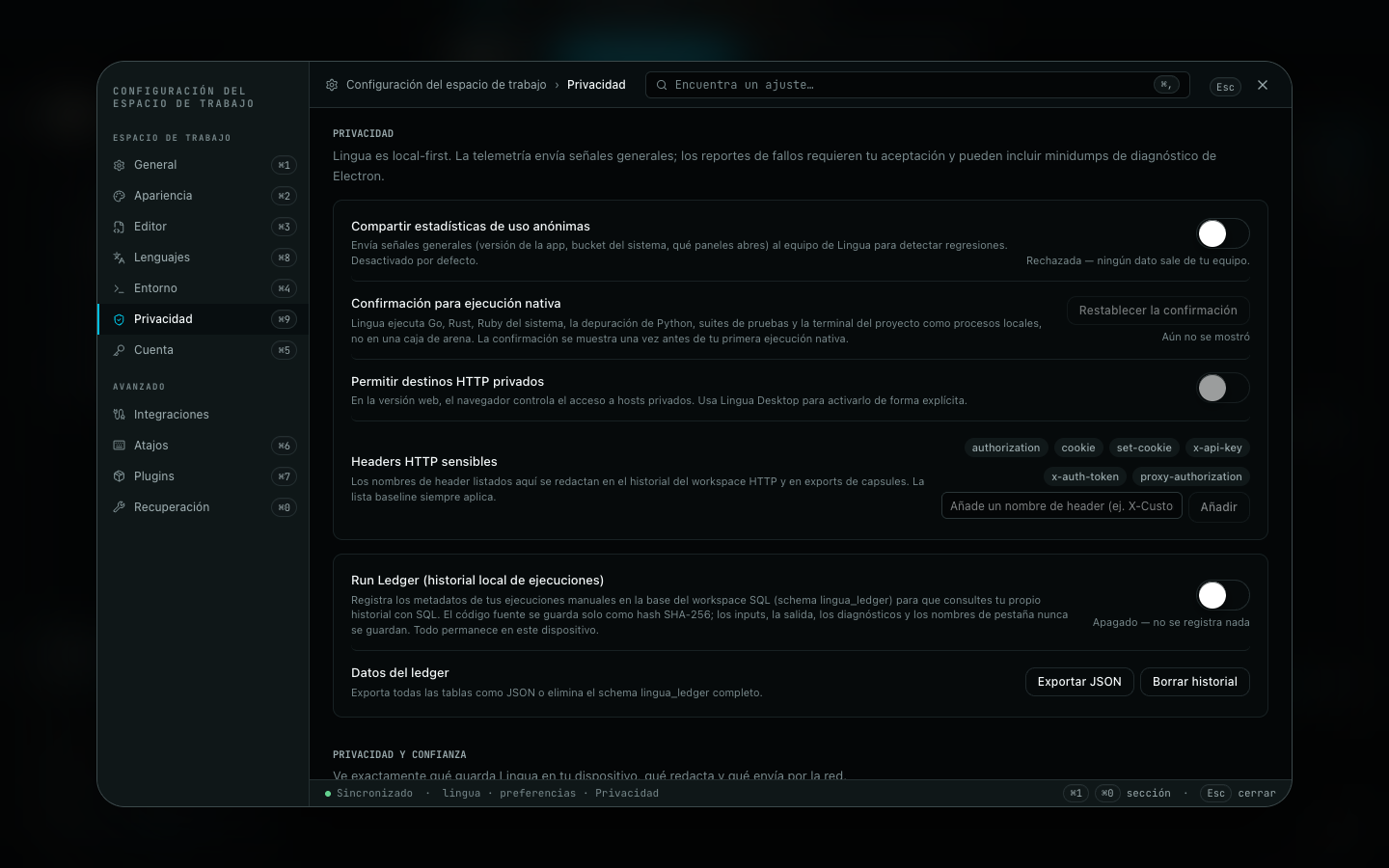Click the cookie header chip
The width and height of the screenshot is (1389, 868).
1078,448
